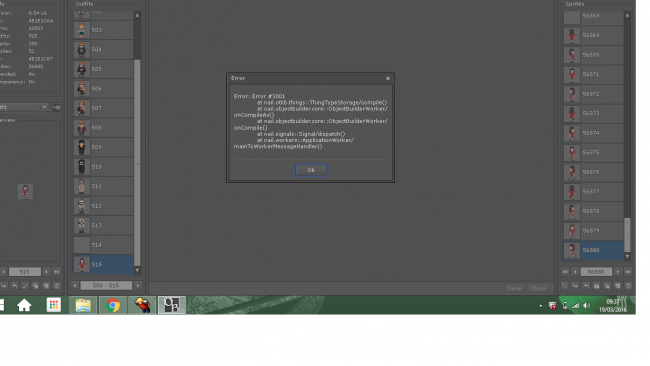Image resolution: width=650 pixels, height=366 pixels.
Task: Click the volume speaker tray icon
Action: 586,306
